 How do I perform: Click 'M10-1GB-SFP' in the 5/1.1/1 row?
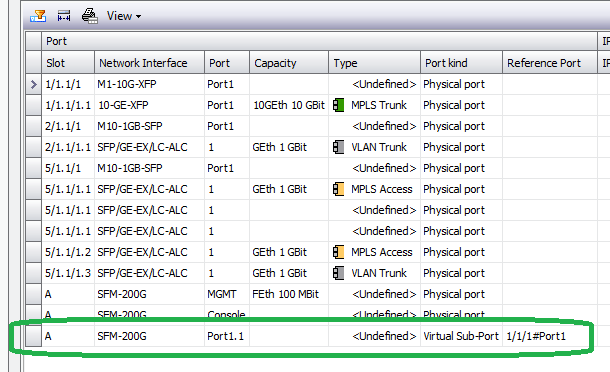click(x=130, y=168)
